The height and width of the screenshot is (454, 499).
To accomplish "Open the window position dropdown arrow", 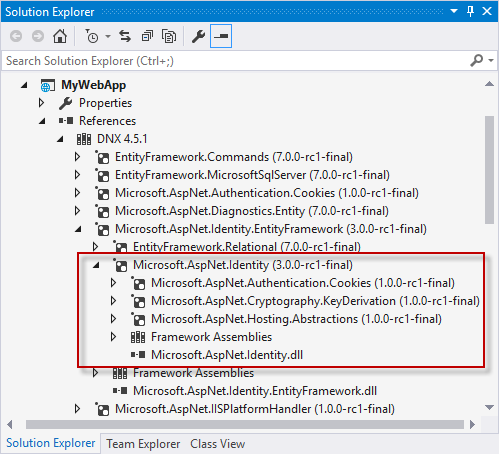I will 454,11.
